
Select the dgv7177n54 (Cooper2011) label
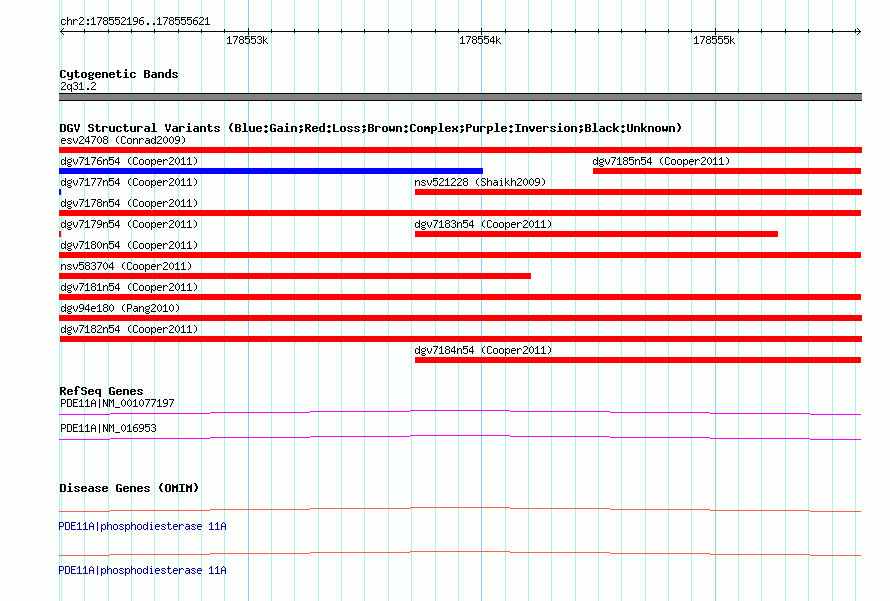129,182
